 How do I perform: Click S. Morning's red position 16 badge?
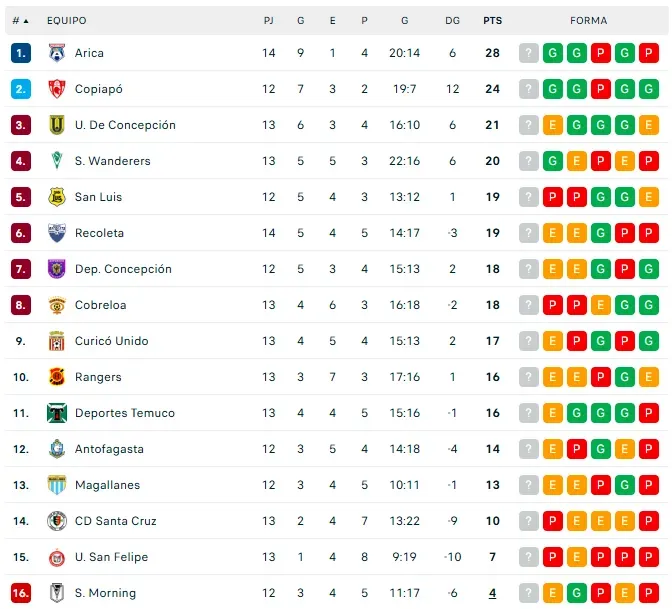coord(22,593)
